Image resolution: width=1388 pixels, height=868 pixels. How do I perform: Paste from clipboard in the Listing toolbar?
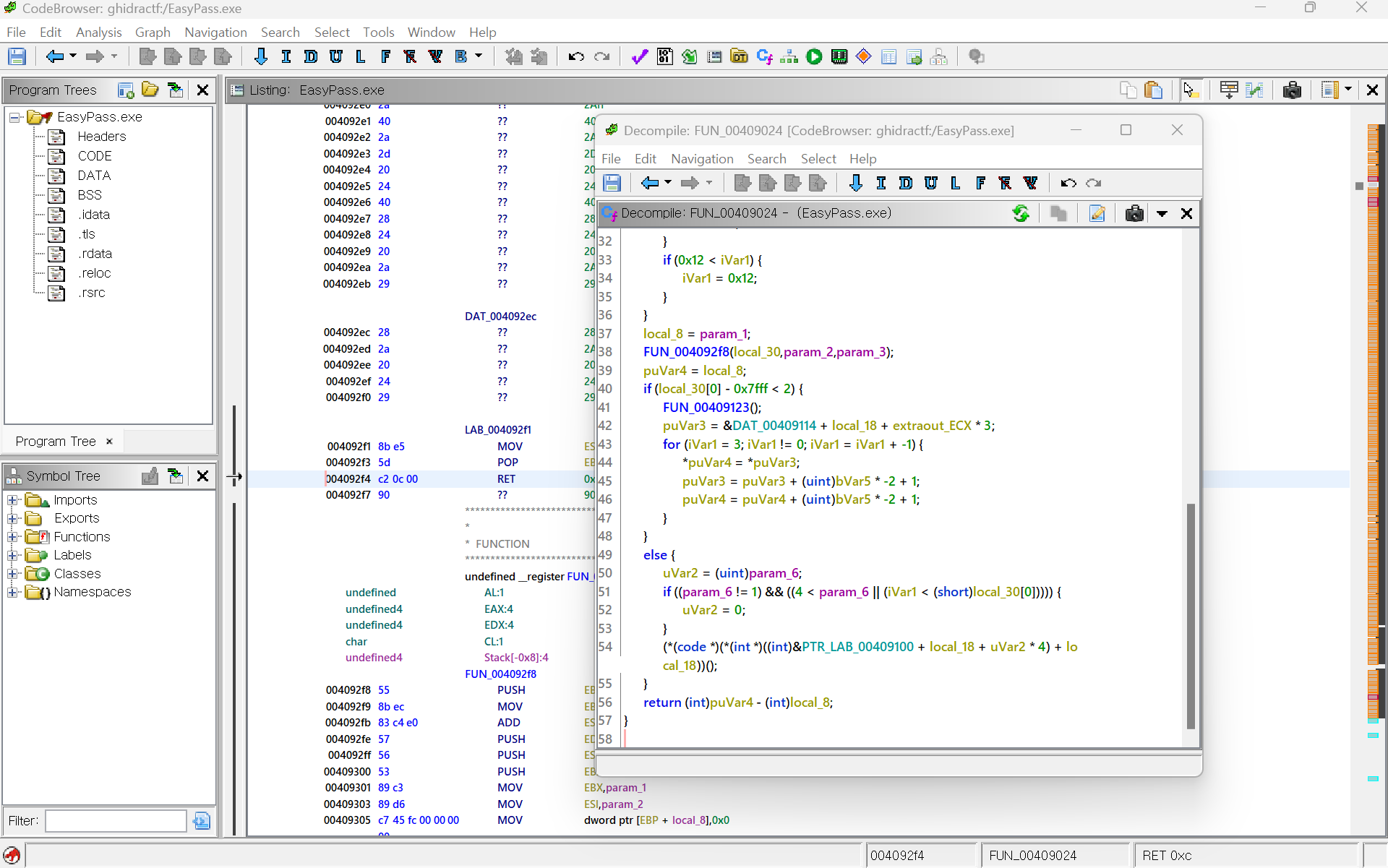pyautogui.click(x=1154, y=90)
